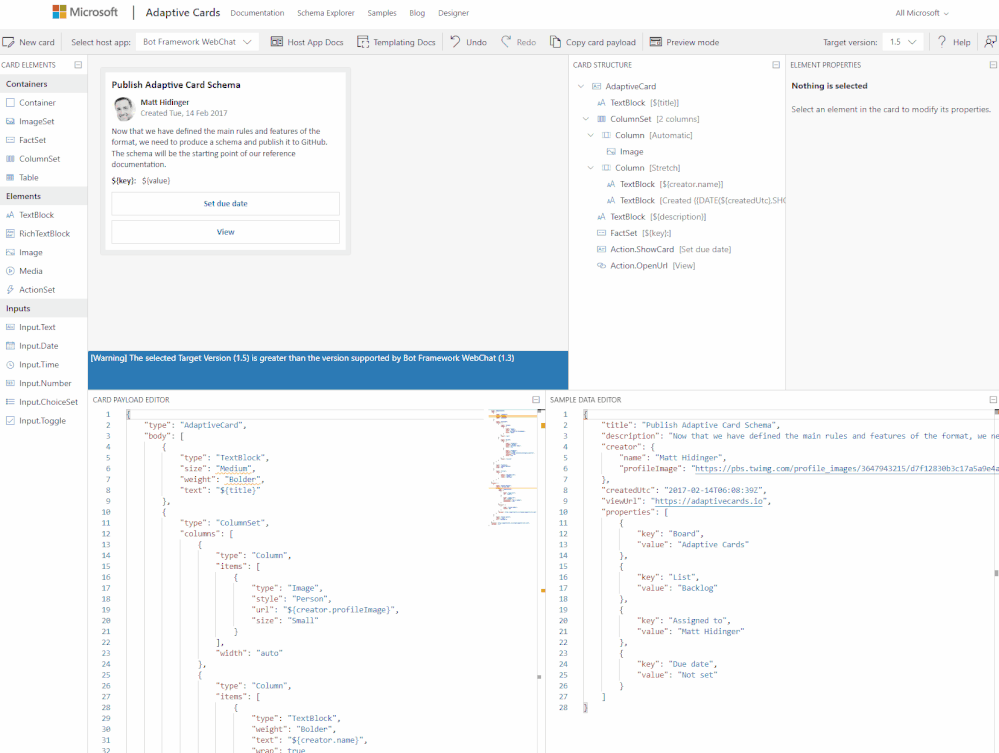Select the FactSet palette element
Image resolution: width=999 pixels, height=753 pixels.
click(43, 140)
